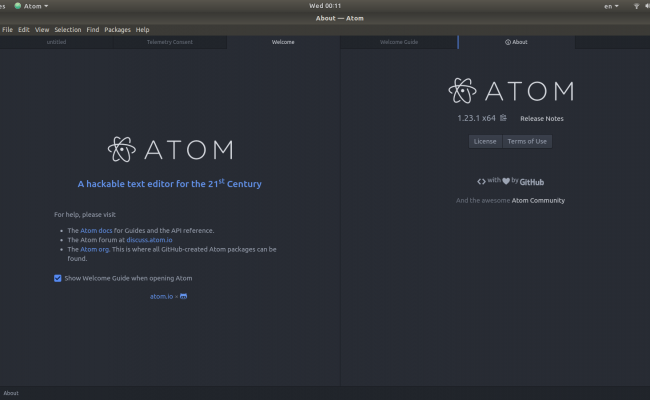650x400 pixels.
Task: Open the Atom org link
Action: click(95, 249)
